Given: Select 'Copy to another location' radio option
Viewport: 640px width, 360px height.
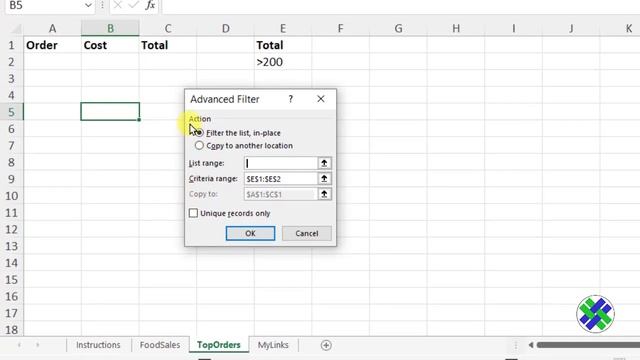Looking at the screenshot, I should pos(199,145).
